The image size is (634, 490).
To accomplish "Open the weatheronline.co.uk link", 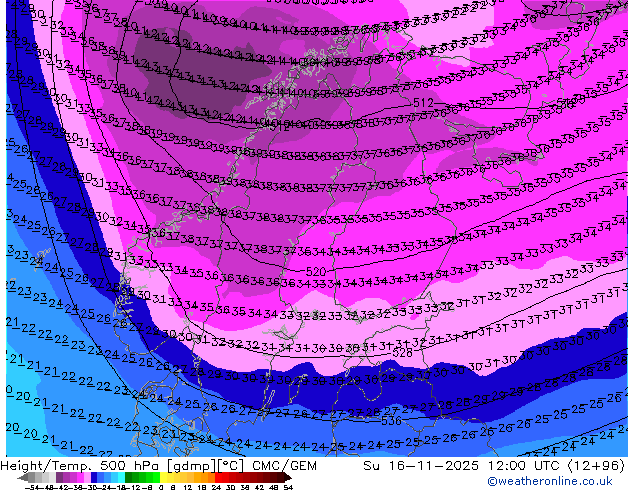I will 550,481.
